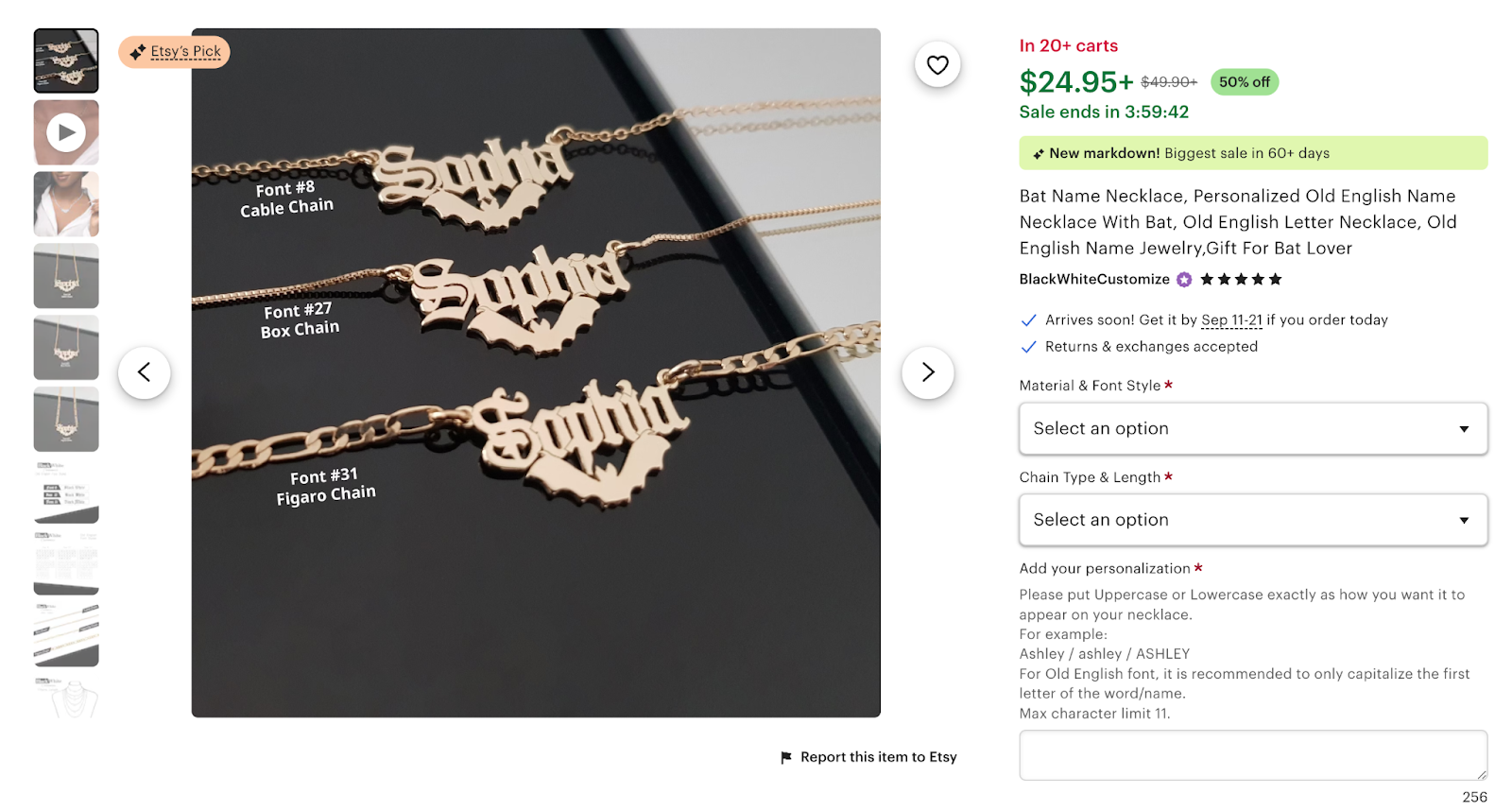Viewport: 1512px width, 811px height.
Task: Click the personalization text input box
Action: [x=1253, y=753]
